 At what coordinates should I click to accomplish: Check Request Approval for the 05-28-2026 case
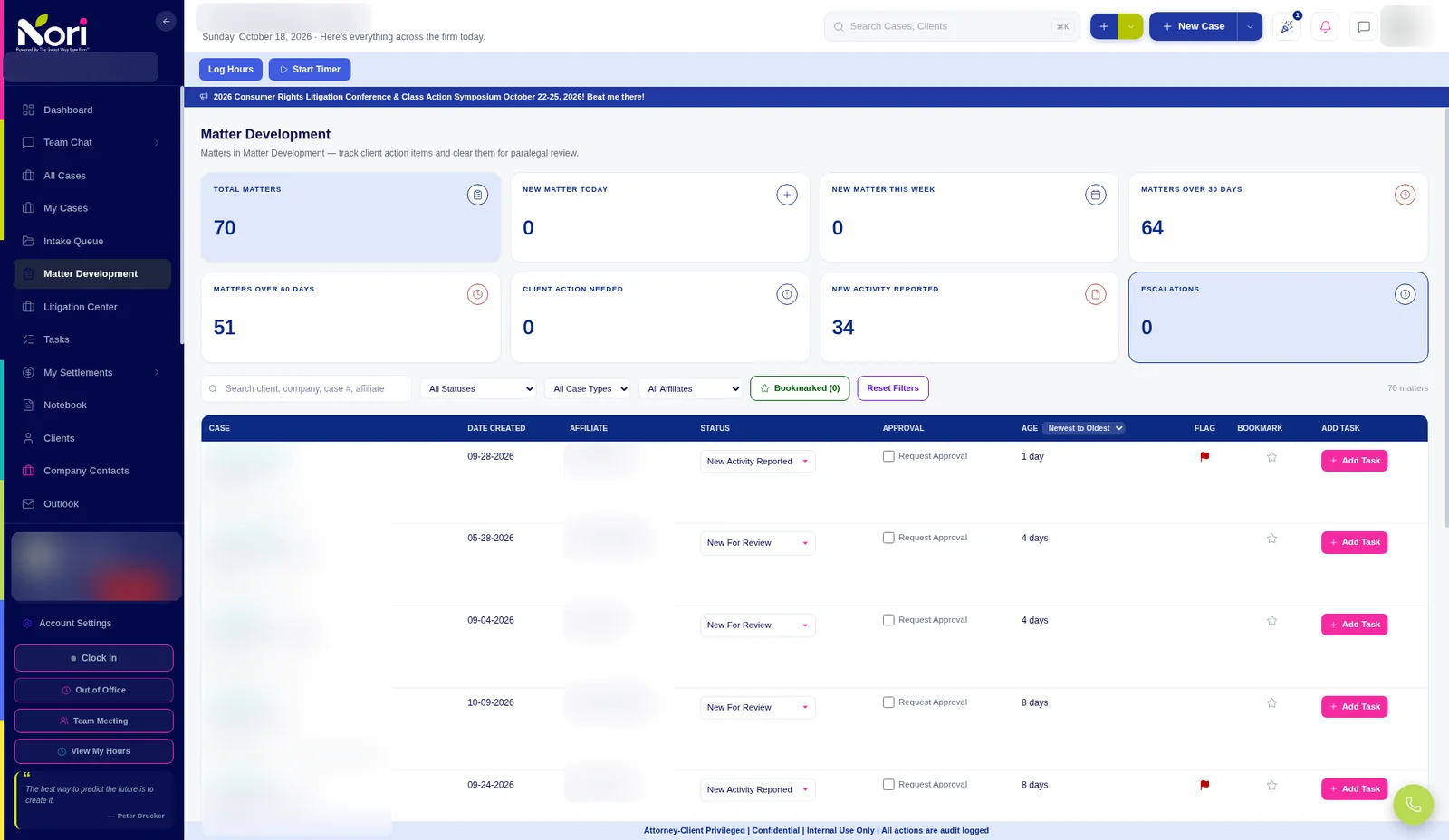pos(888,538)
